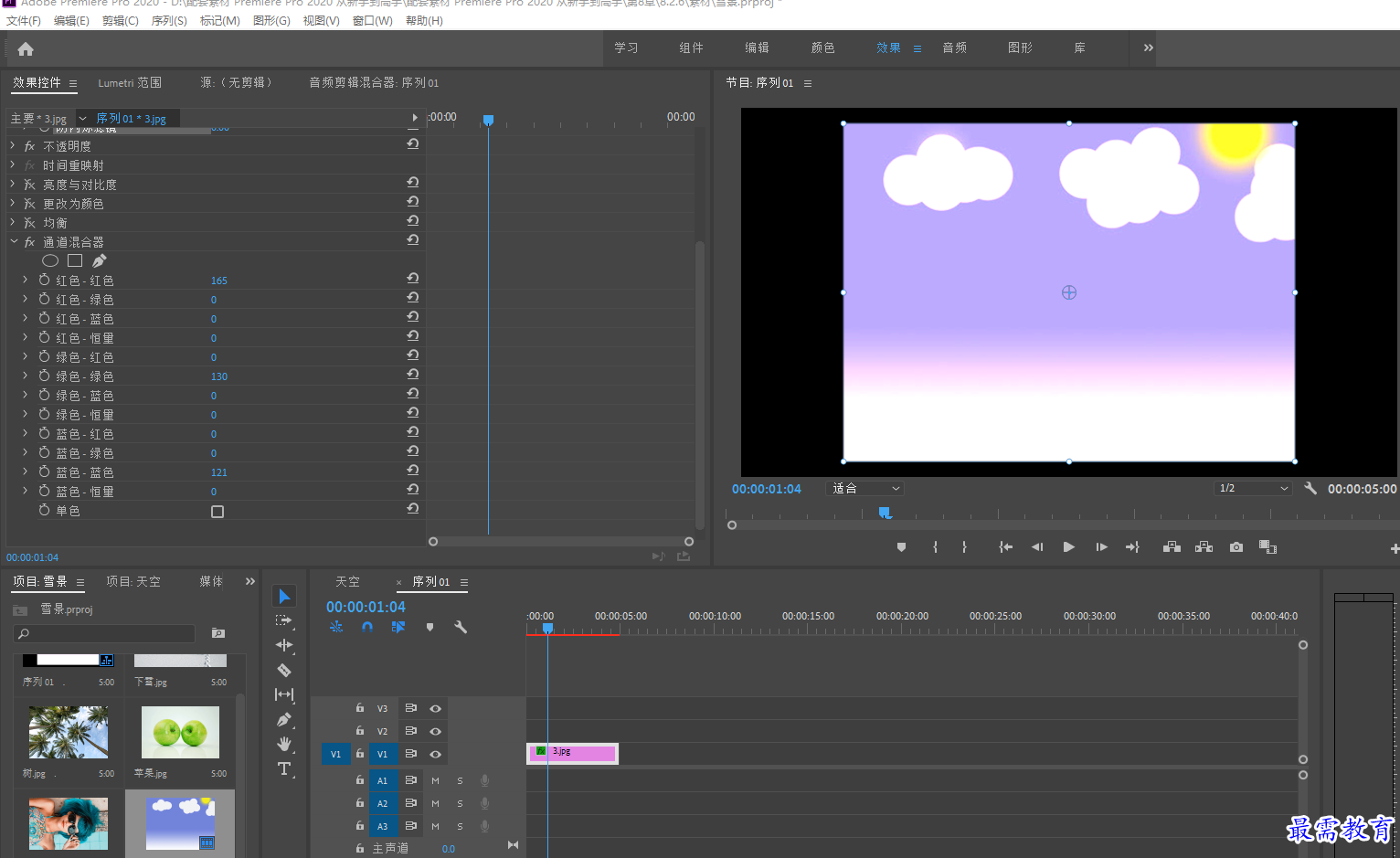Open the 适合 zoom level dropdown
The width and height of the screenshot is (1400, 858).
pyautogui.click(x=864, y=488)
